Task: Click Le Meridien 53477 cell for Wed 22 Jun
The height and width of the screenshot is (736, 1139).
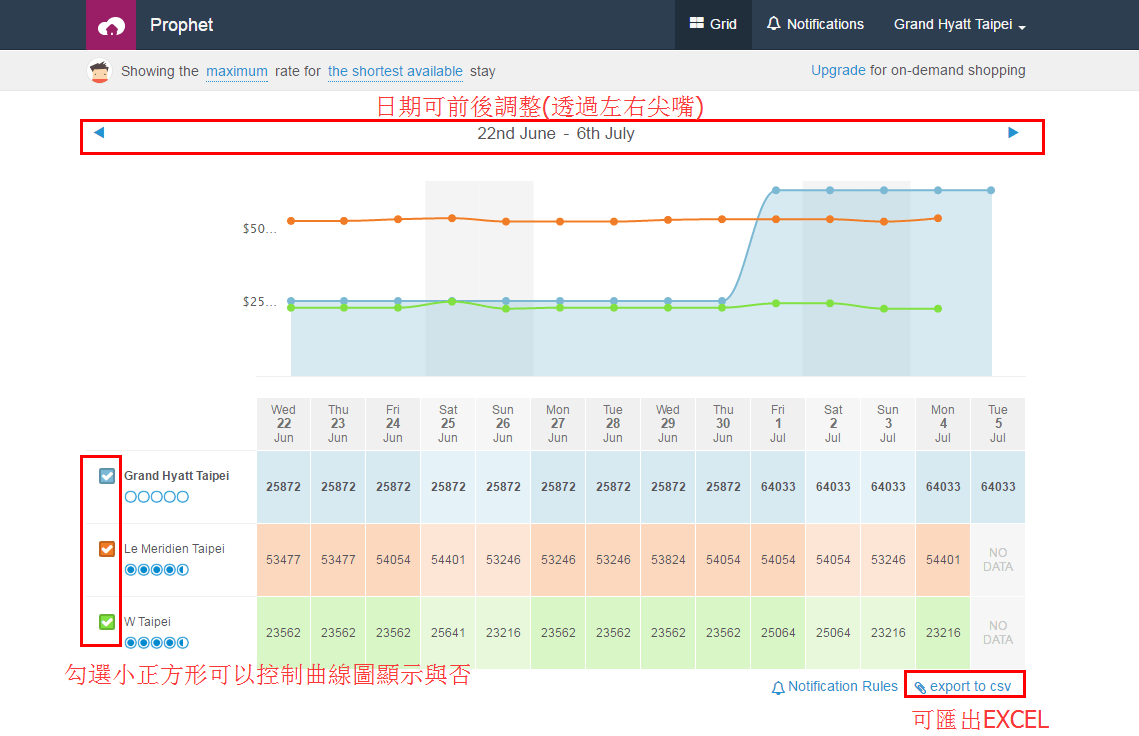Action: click(283, 560)
